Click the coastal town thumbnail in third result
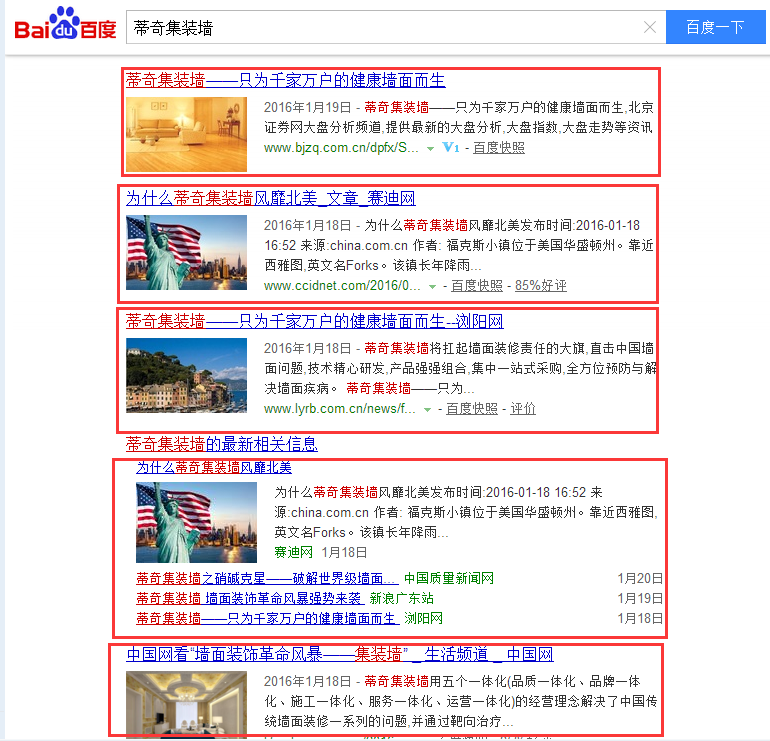The height and width of the screenshot is (741, 770). tap(186, 376)
